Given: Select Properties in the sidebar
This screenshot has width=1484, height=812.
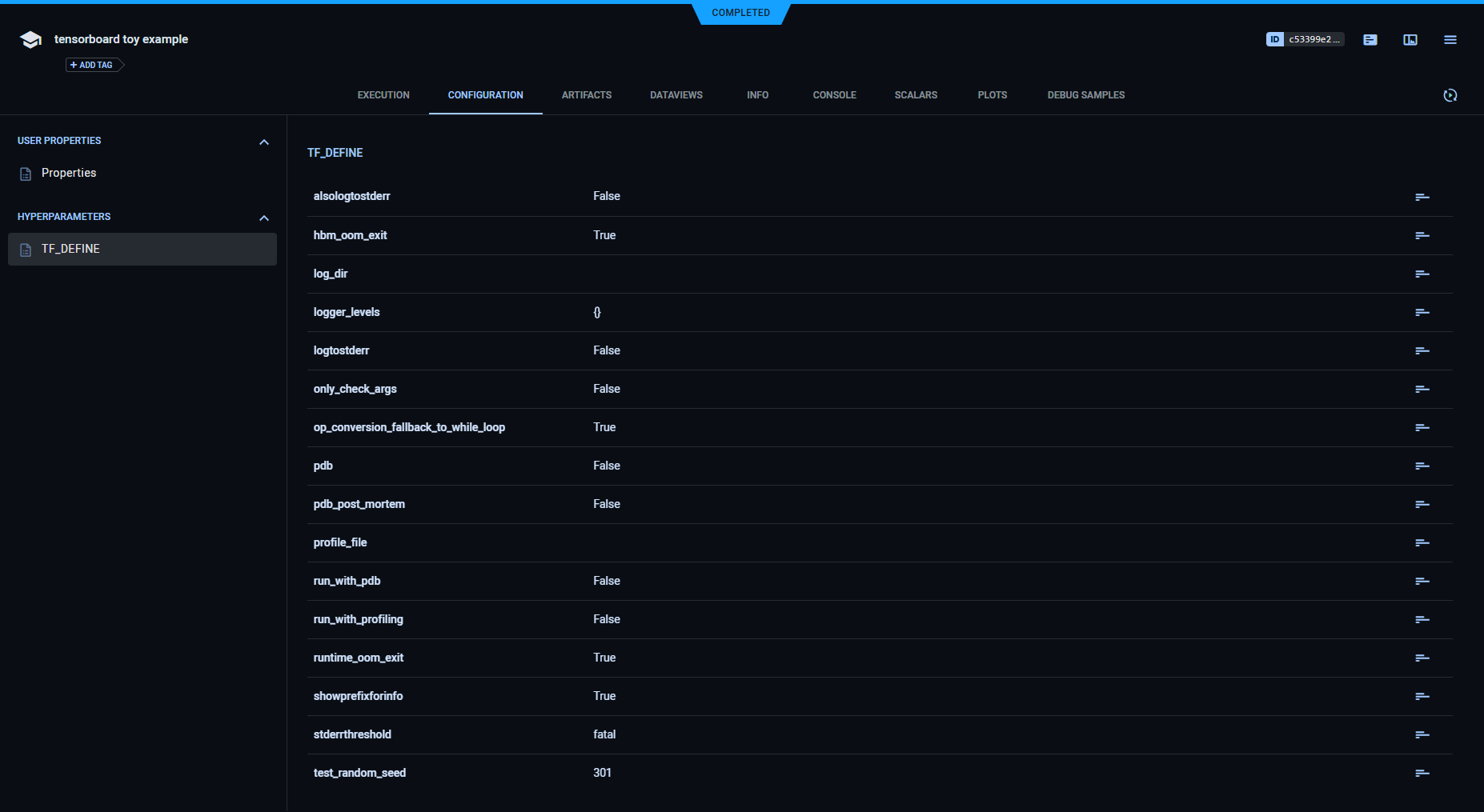Looking at the screenshot, I should pyautogui.click(x=69, y=173).
